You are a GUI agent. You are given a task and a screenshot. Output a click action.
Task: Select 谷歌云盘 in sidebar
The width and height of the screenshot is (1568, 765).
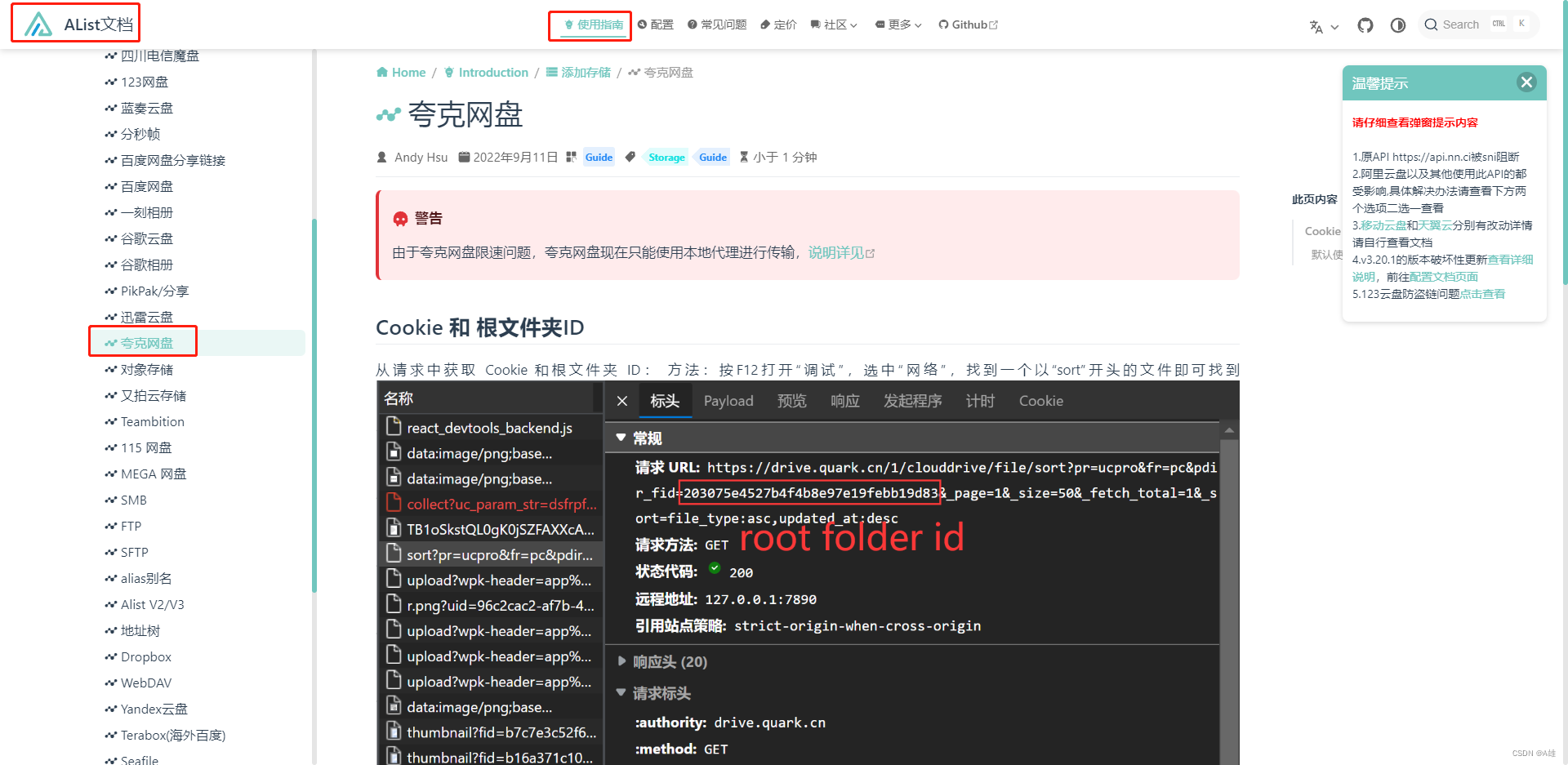[x=140, y=239]
